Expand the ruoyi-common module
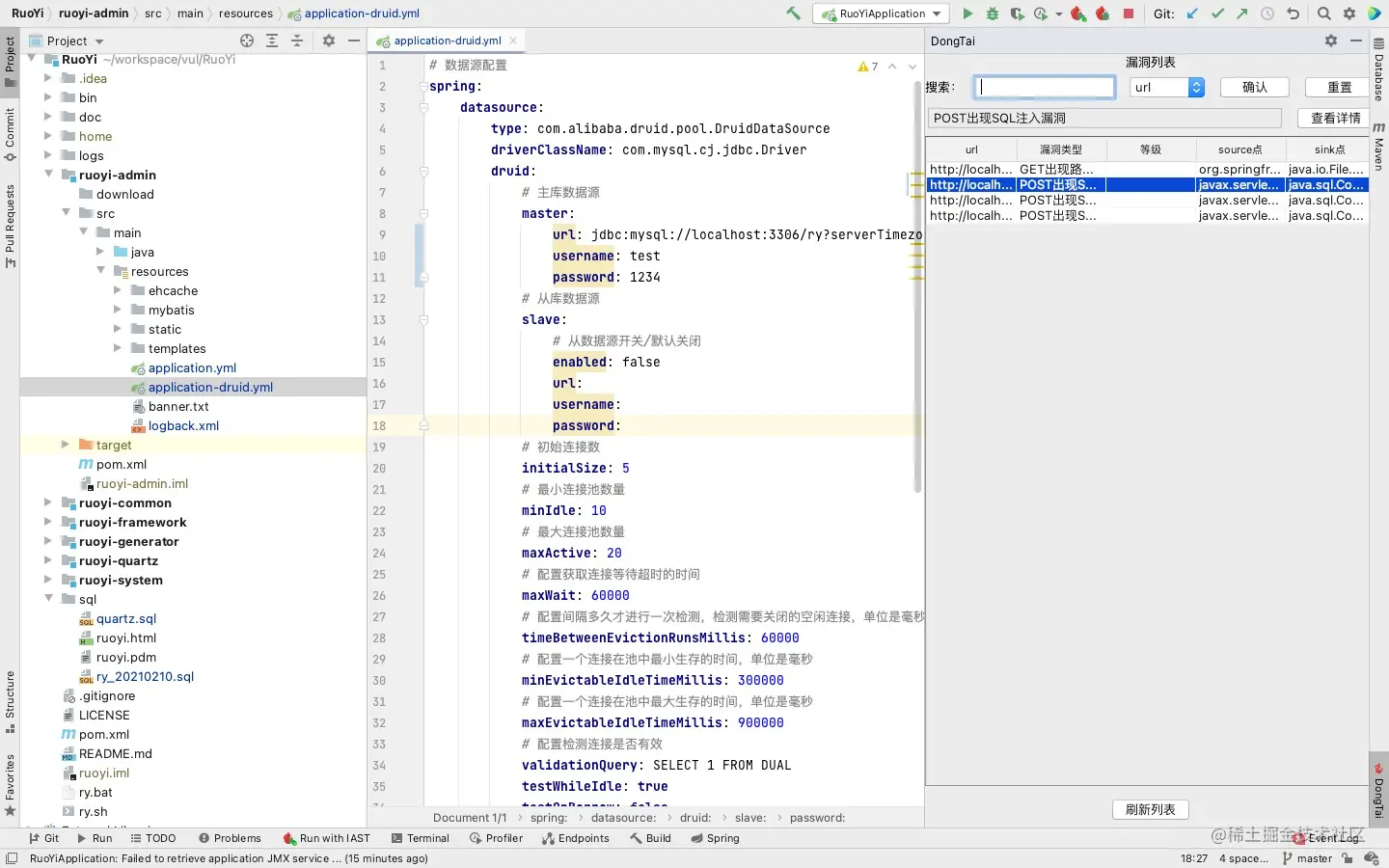 click(x=48, y=502)
